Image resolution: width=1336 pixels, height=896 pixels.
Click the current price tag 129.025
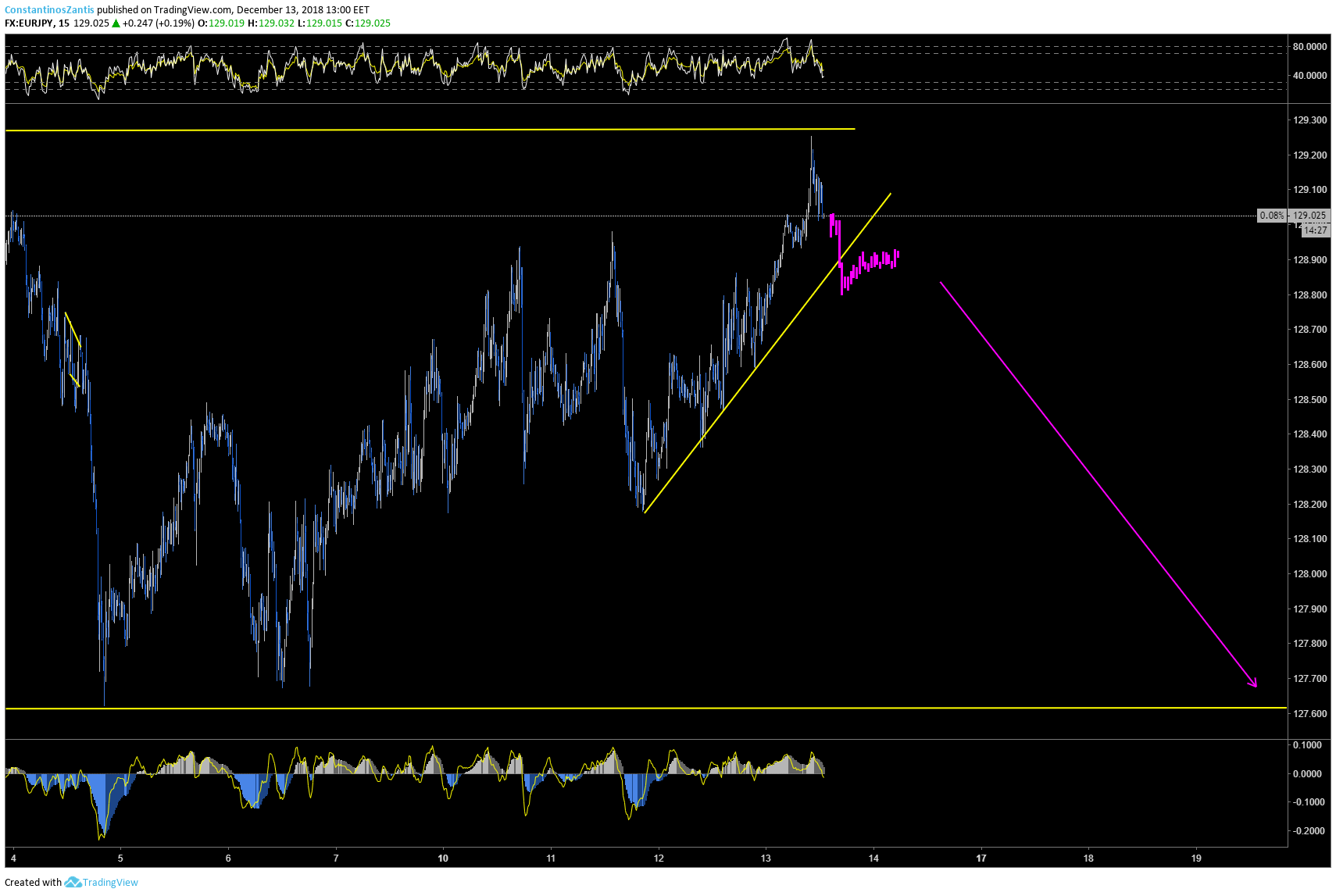1309,216
